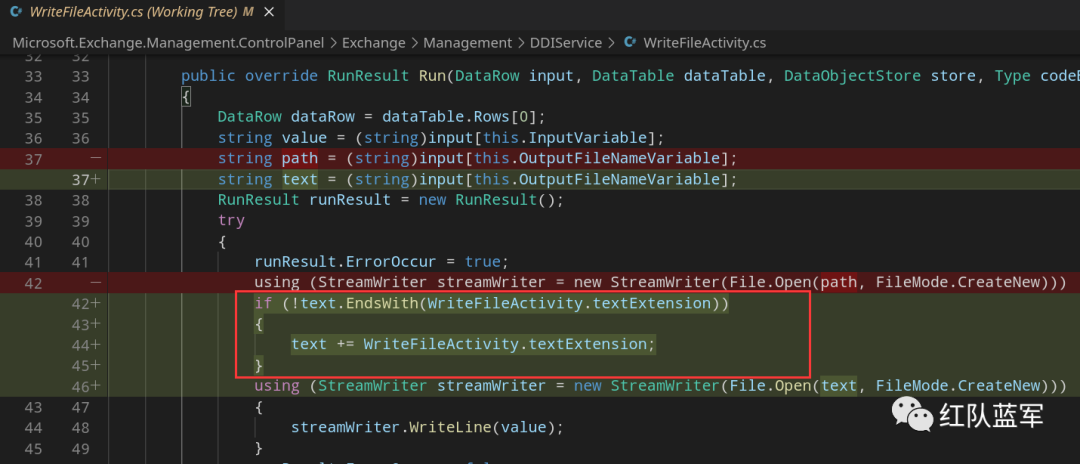Click the 'if (!text.EndsWith' line
Viewport: 1080px width, 464px height.
tap(491, 303)
